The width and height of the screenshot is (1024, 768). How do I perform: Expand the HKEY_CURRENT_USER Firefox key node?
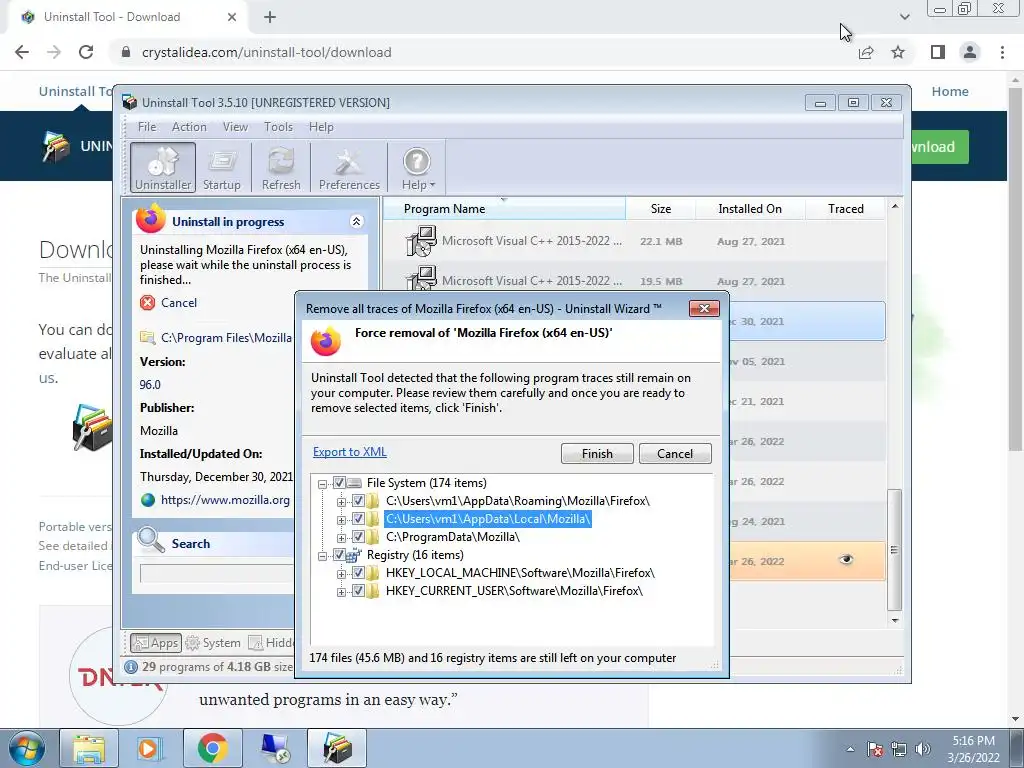click(x=341, y=592)
